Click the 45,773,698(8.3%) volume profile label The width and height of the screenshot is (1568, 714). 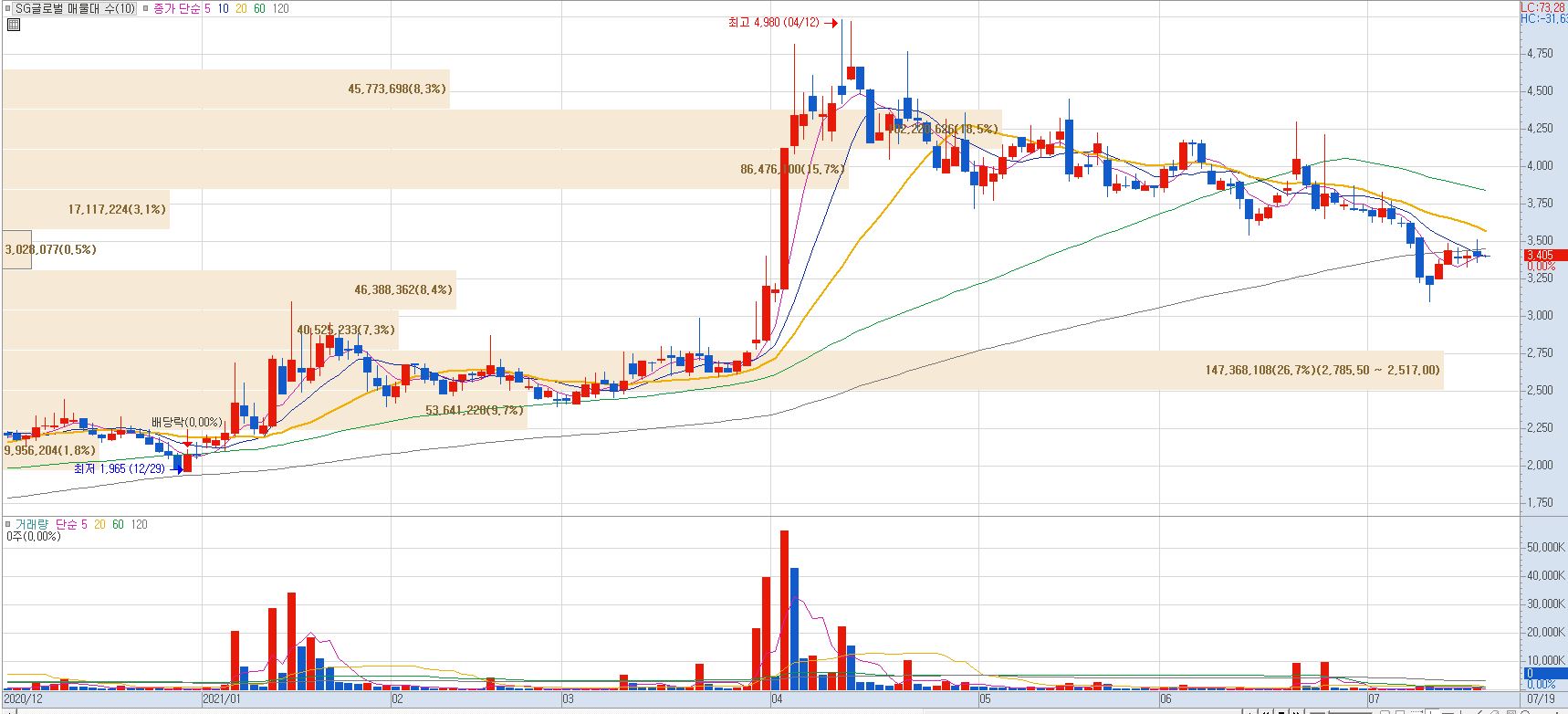click(397, 89)
